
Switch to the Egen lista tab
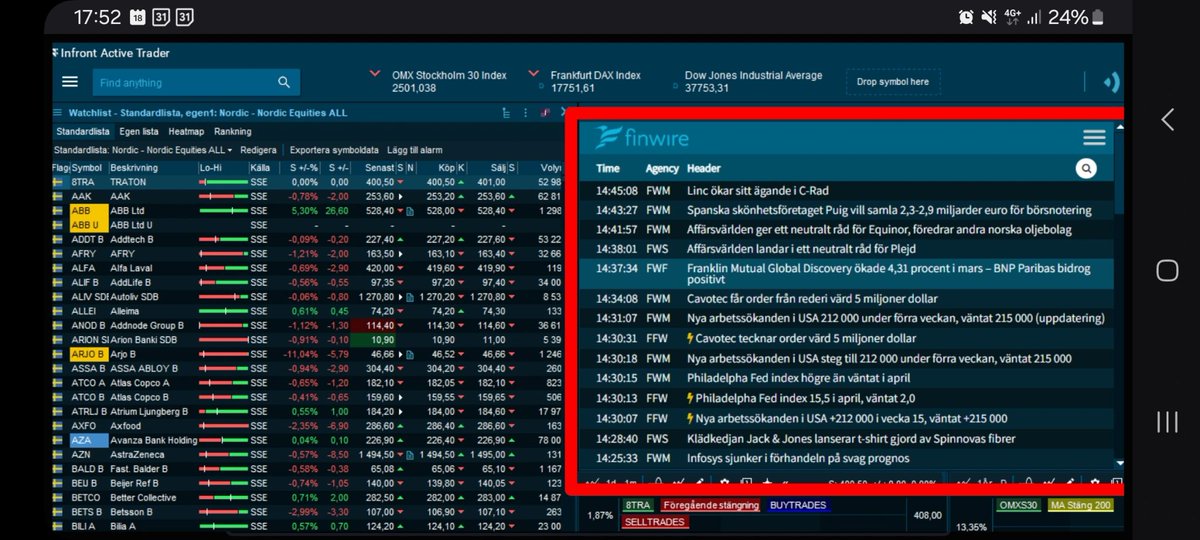pos(139,131)
